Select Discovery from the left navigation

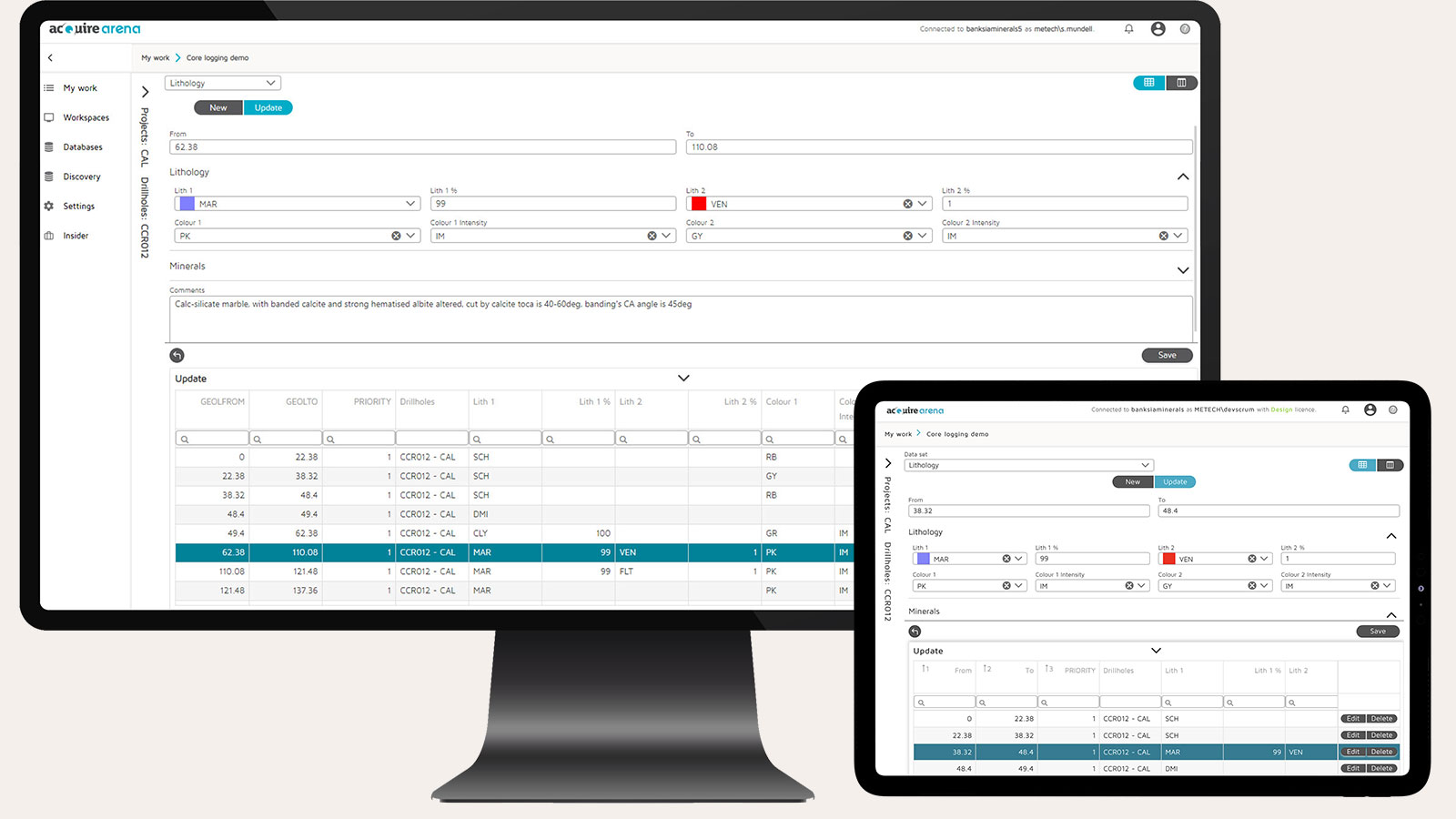pos(83,176)
